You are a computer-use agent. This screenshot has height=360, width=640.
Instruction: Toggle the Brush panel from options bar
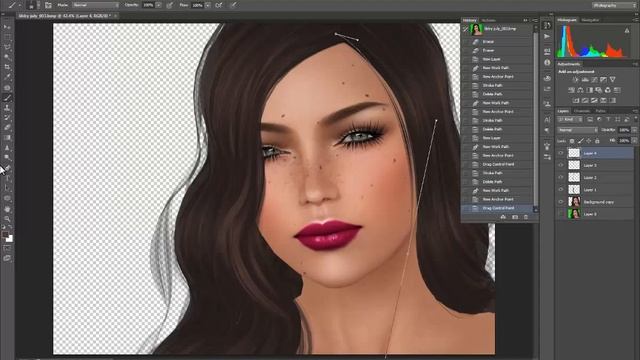48,5
